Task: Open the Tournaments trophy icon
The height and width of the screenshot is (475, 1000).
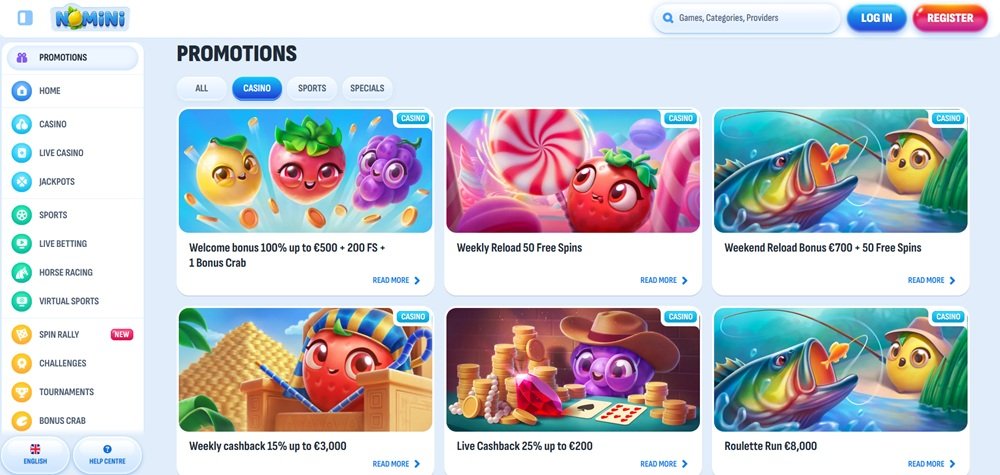Action: pos(22,392)
